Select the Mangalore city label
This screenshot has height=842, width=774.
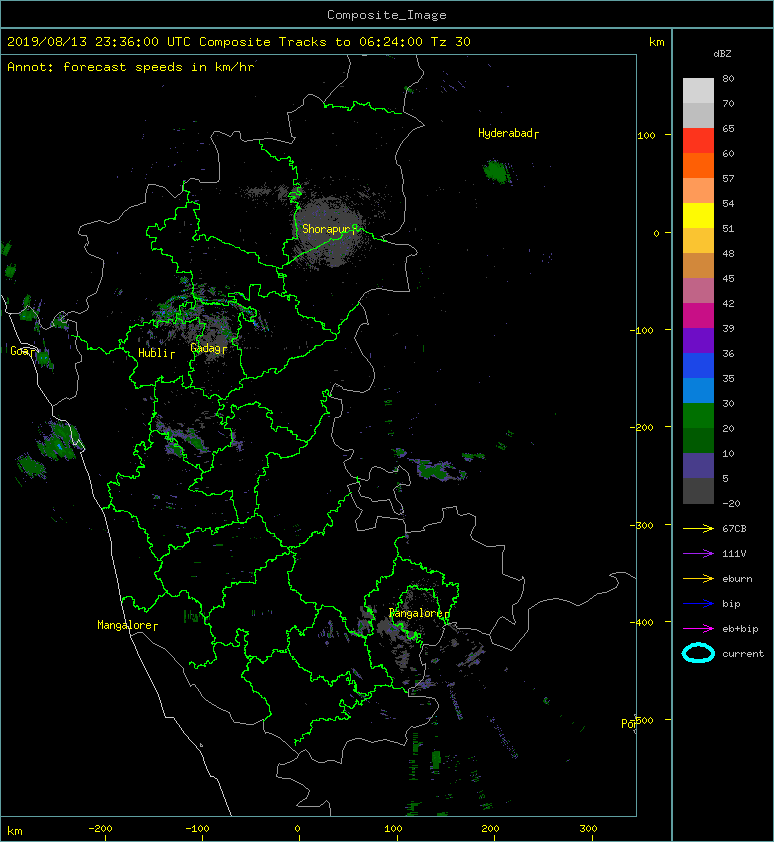(127, 625)
